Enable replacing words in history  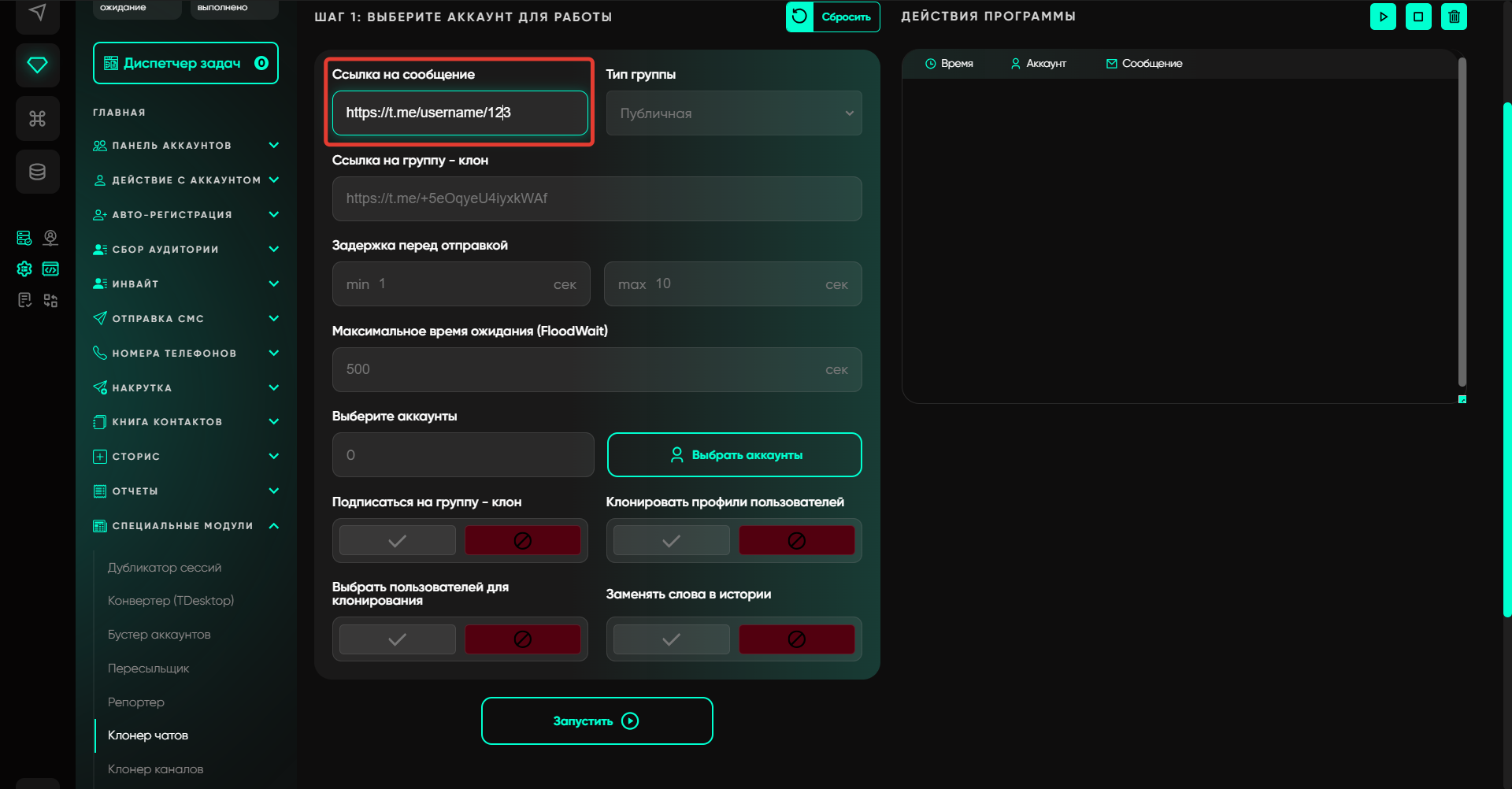pyautogui.click(x=671, y=639)
